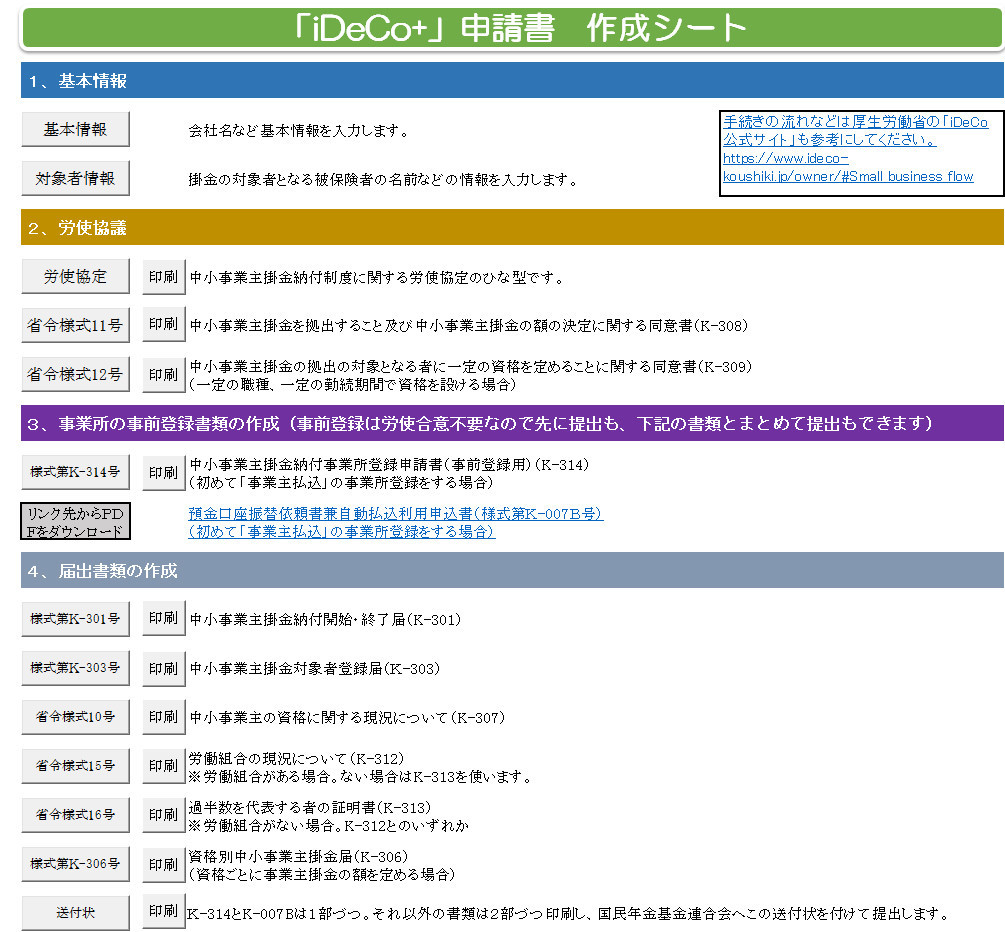Click the 送付状 submission instructions text
Screen dimensions: 1005x932
567,913
